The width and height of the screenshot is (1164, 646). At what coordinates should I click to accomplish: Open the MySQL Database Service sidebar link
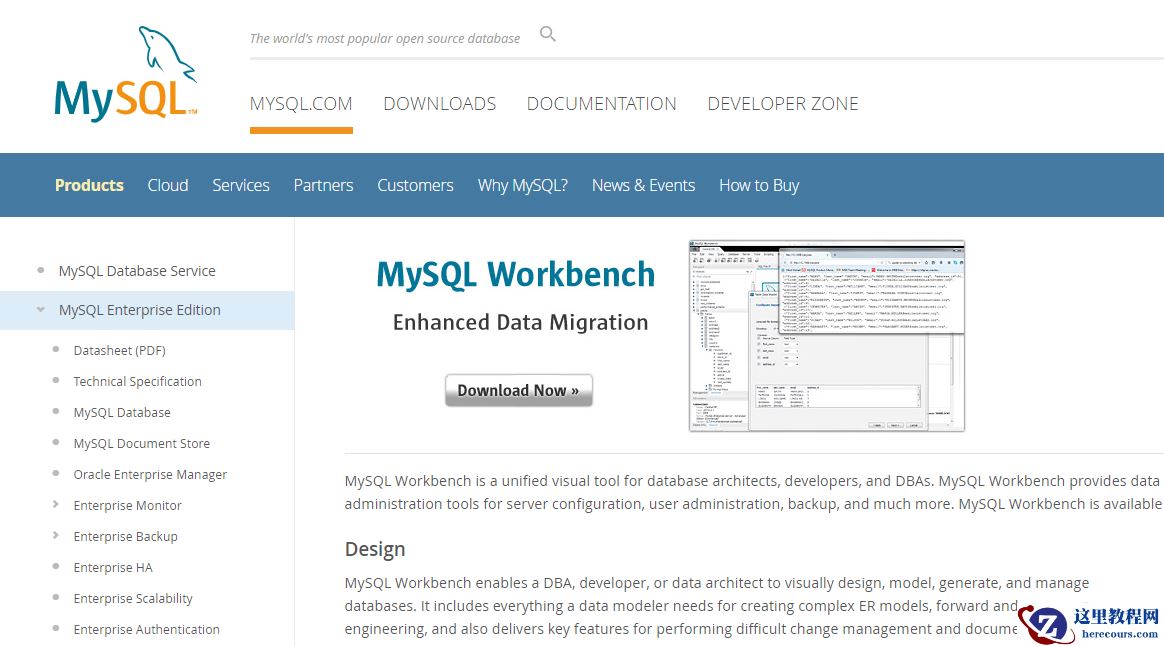137,271
